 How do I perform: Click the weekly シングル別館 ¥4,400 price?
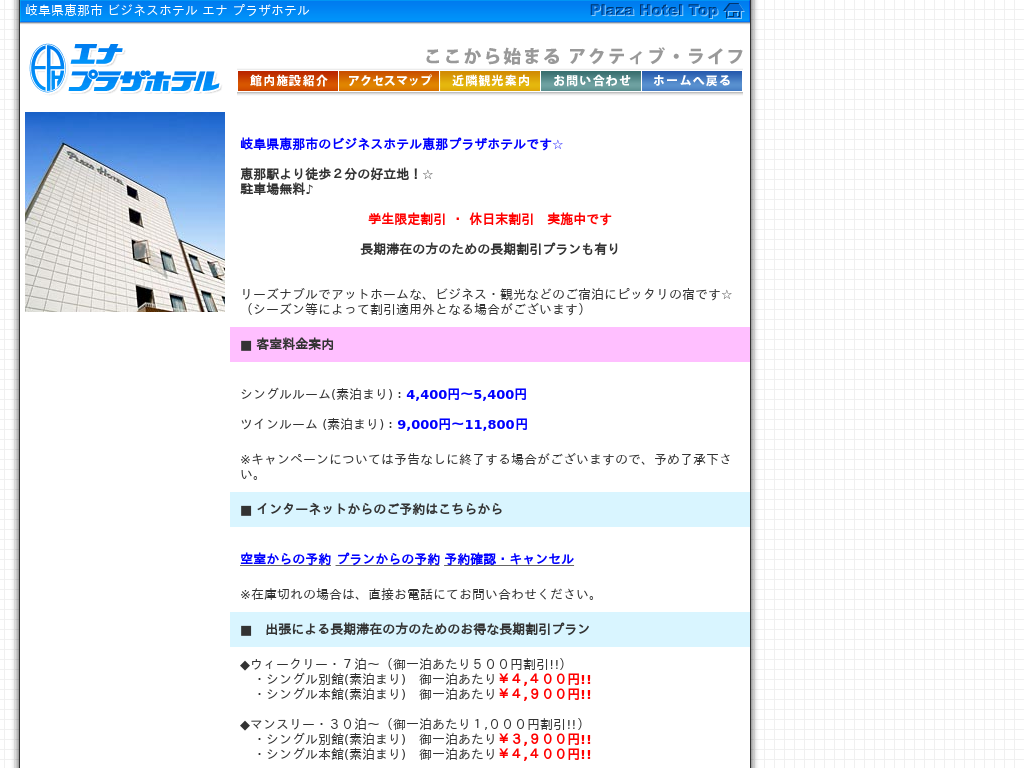[x=545, y=680]
